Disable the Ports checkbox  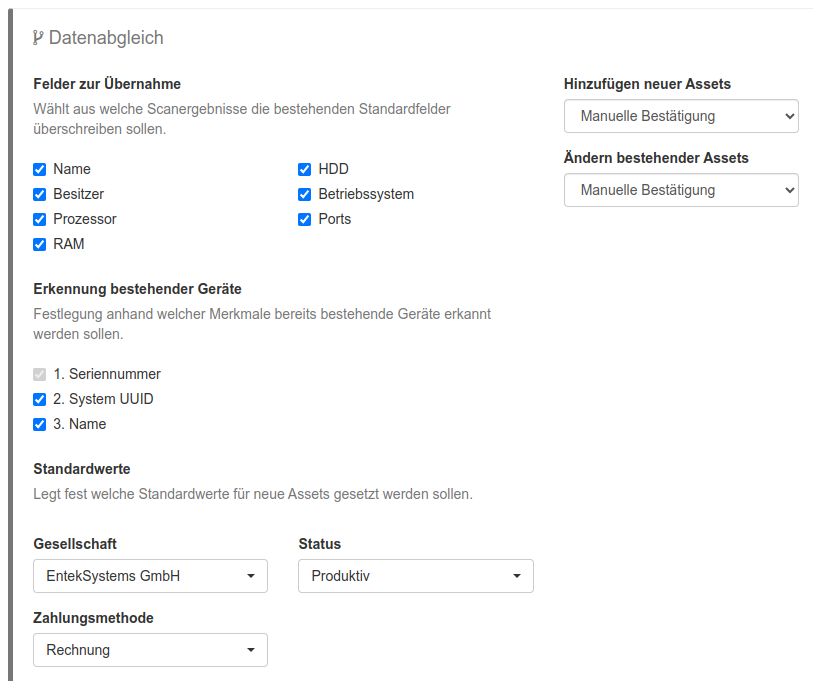(305, 219)
